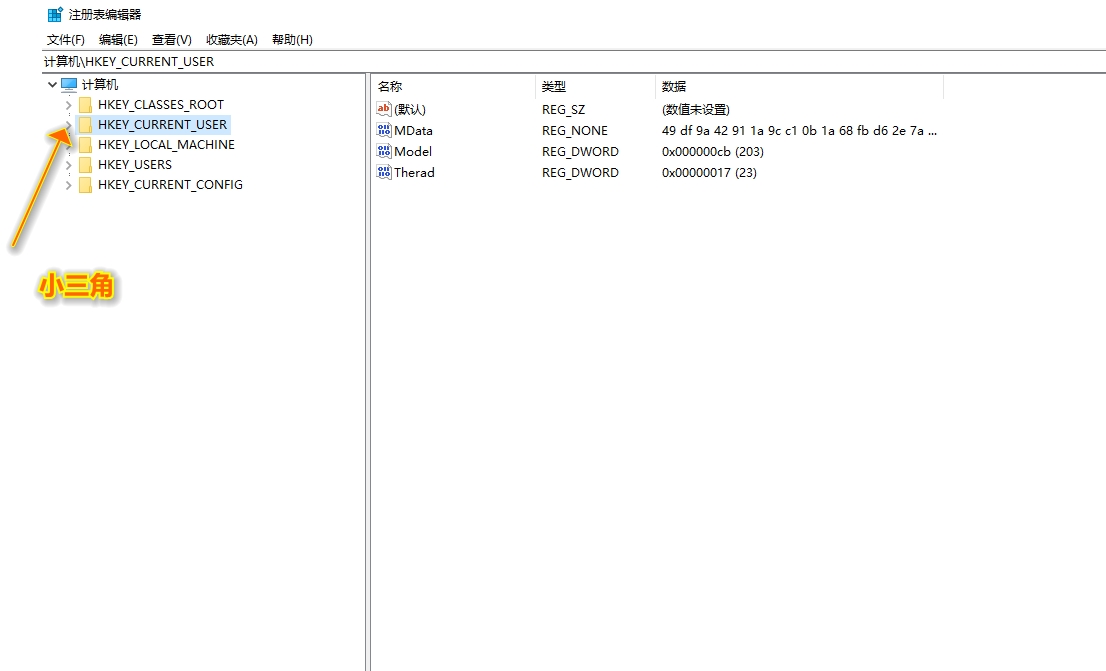Select the Model REG_DWORD value entry

[x=414, y=151]
